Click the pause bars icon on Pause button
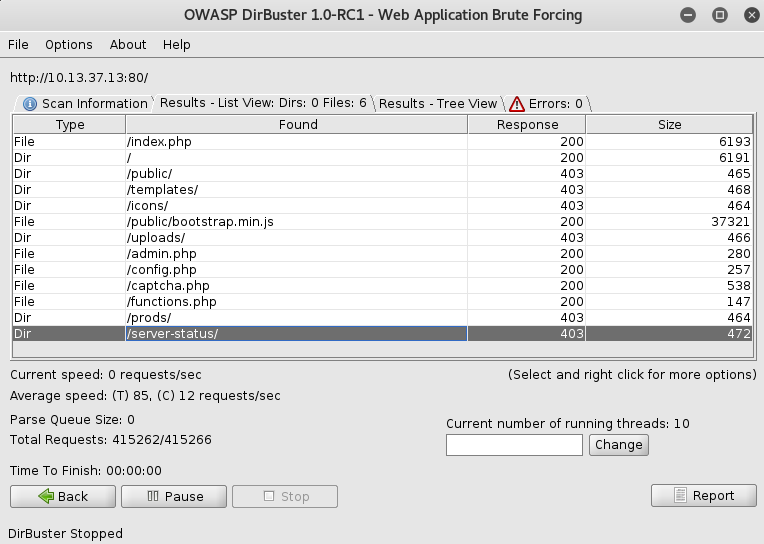This screenshot has width=764, height=544. pyautogui.click(x=153, y=496)
